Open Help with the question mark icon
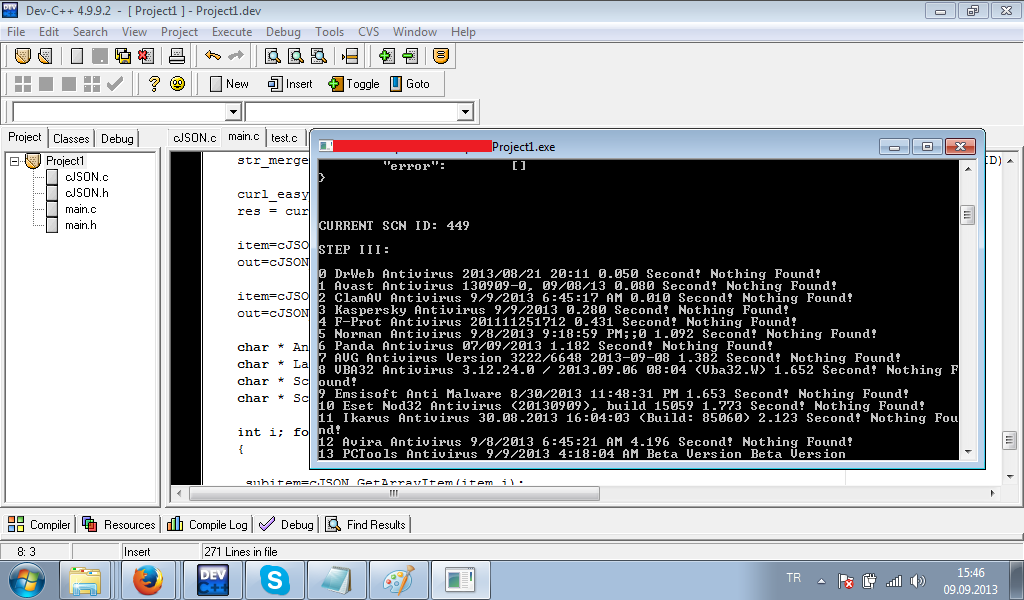Screen dimensions: 1024x600 pyautogui.click(x=154, y=84)
